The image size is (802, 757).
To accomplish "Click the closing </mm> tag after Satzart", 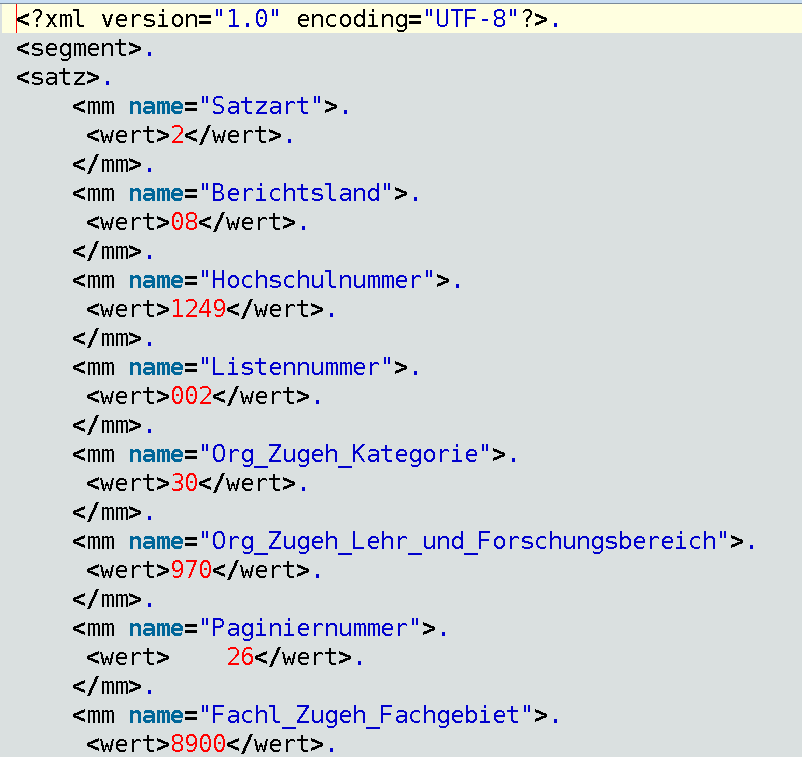I will 107,165.
